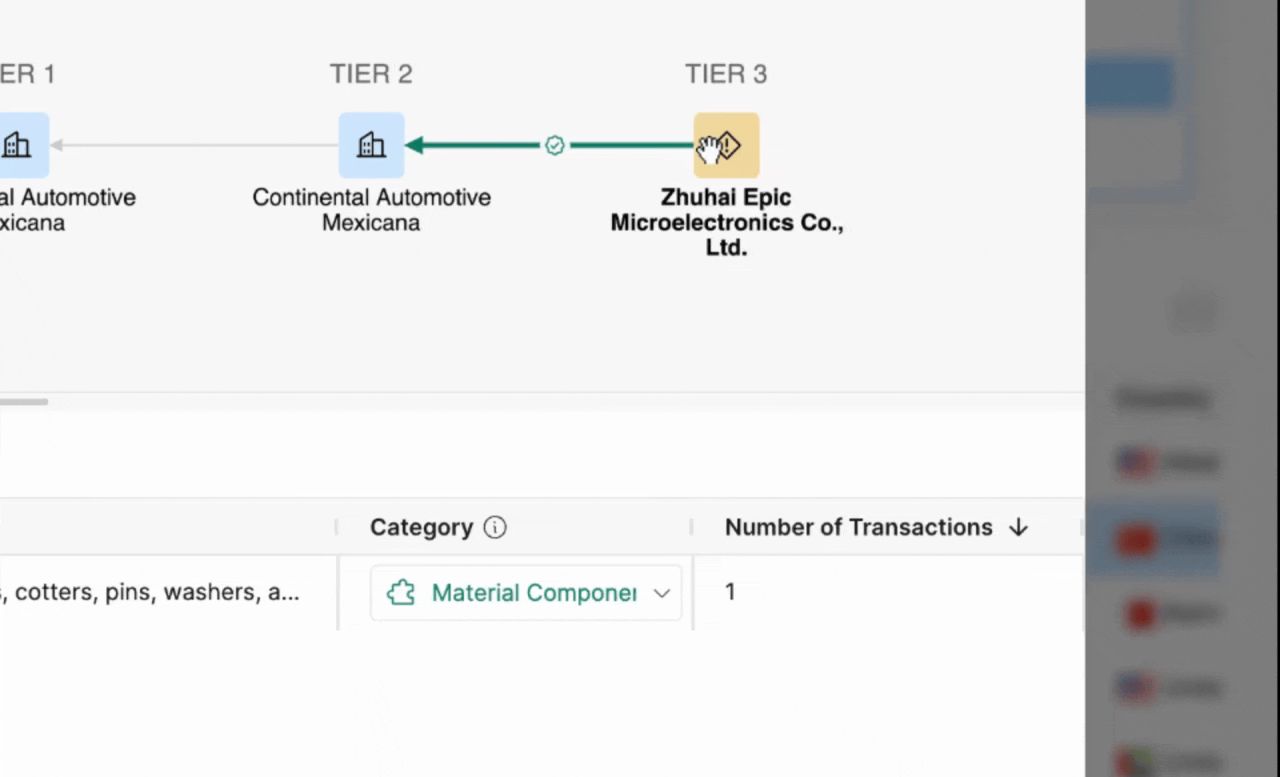The width and height of the screenshot is (1280, 777).
Task: Click the green arrowhead pointing at Tier 2
Action: pos(414,146)
